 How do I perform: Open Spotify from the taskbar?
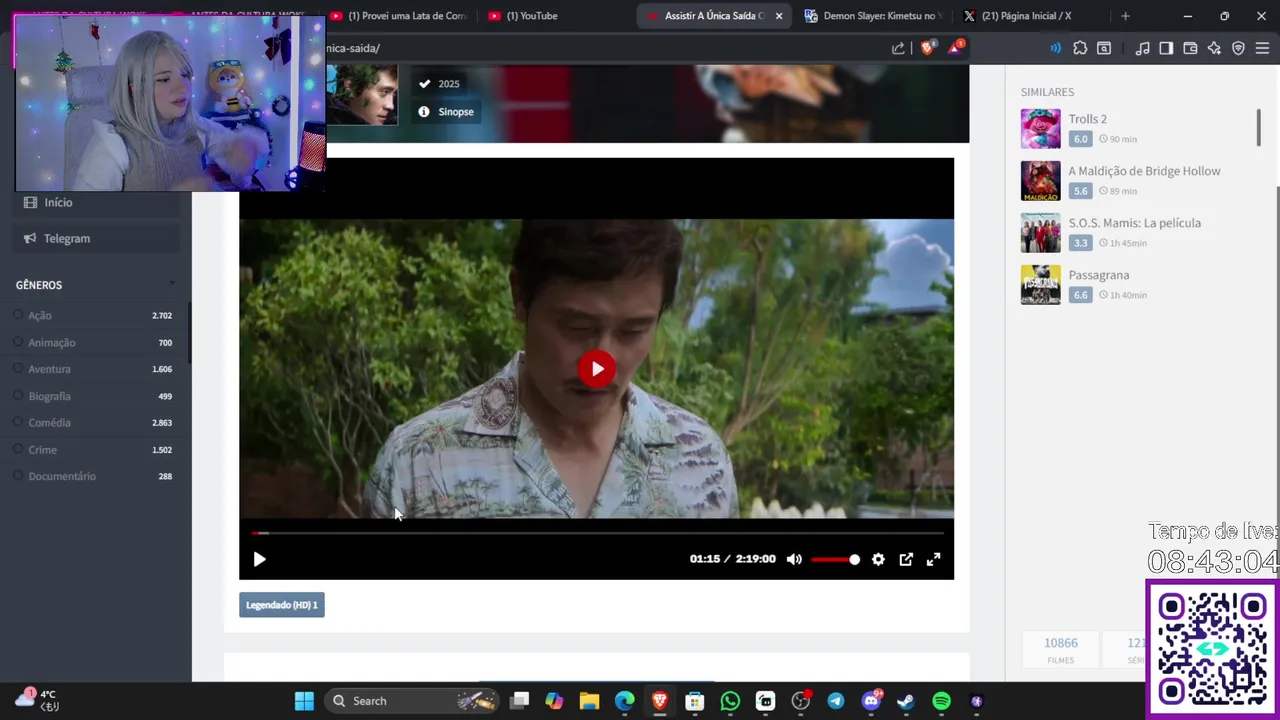coord(941,701)
